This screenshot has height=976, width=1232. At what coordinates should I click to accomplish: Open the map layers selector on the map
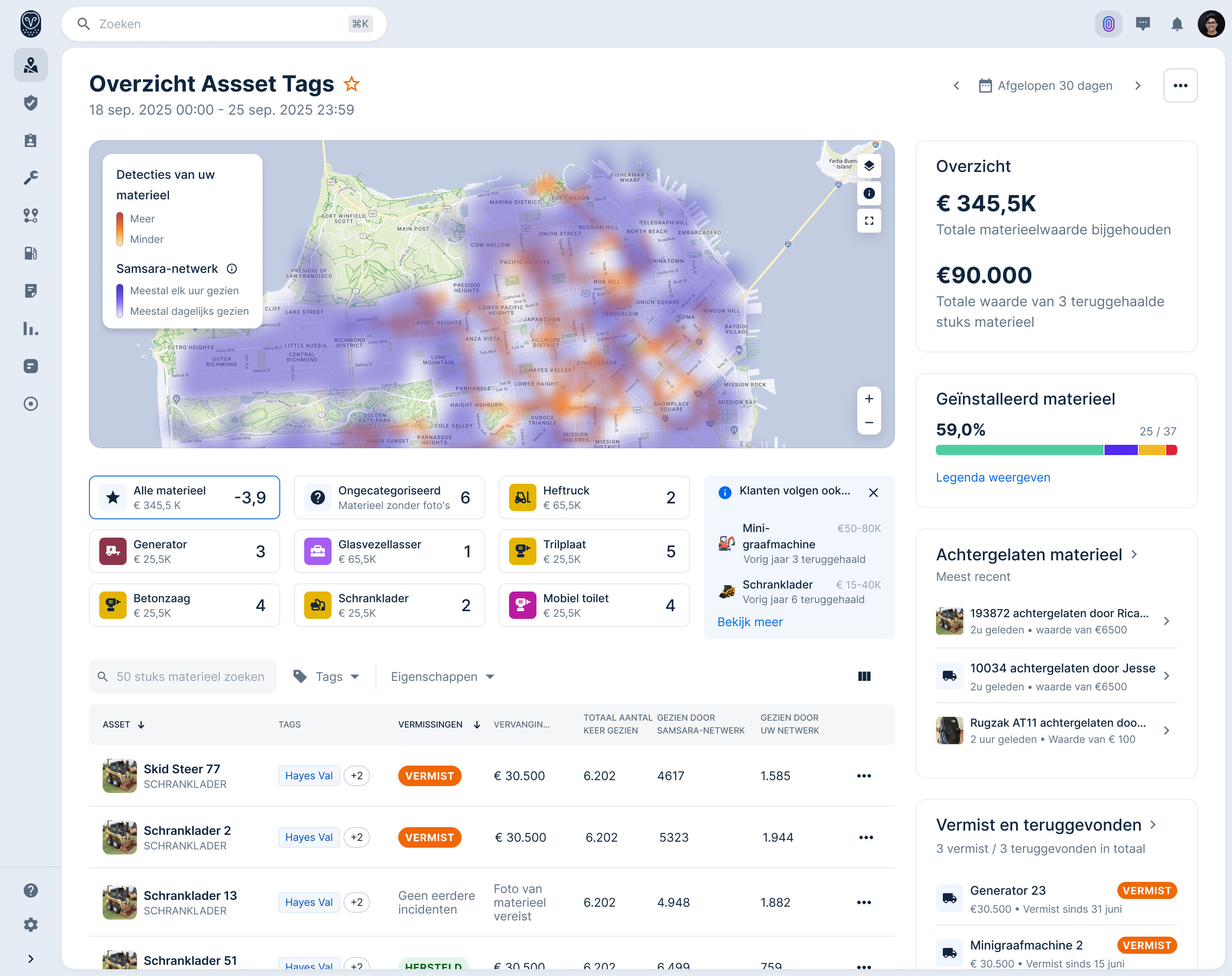(x=869, y=166)
